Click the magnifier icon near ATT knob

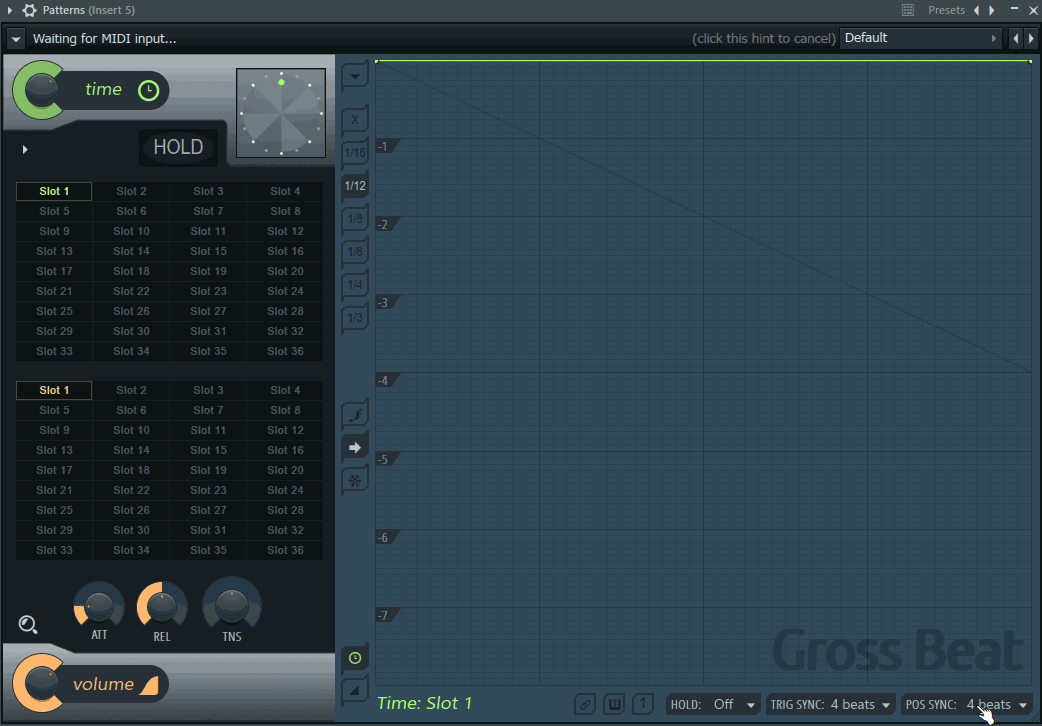28,624
